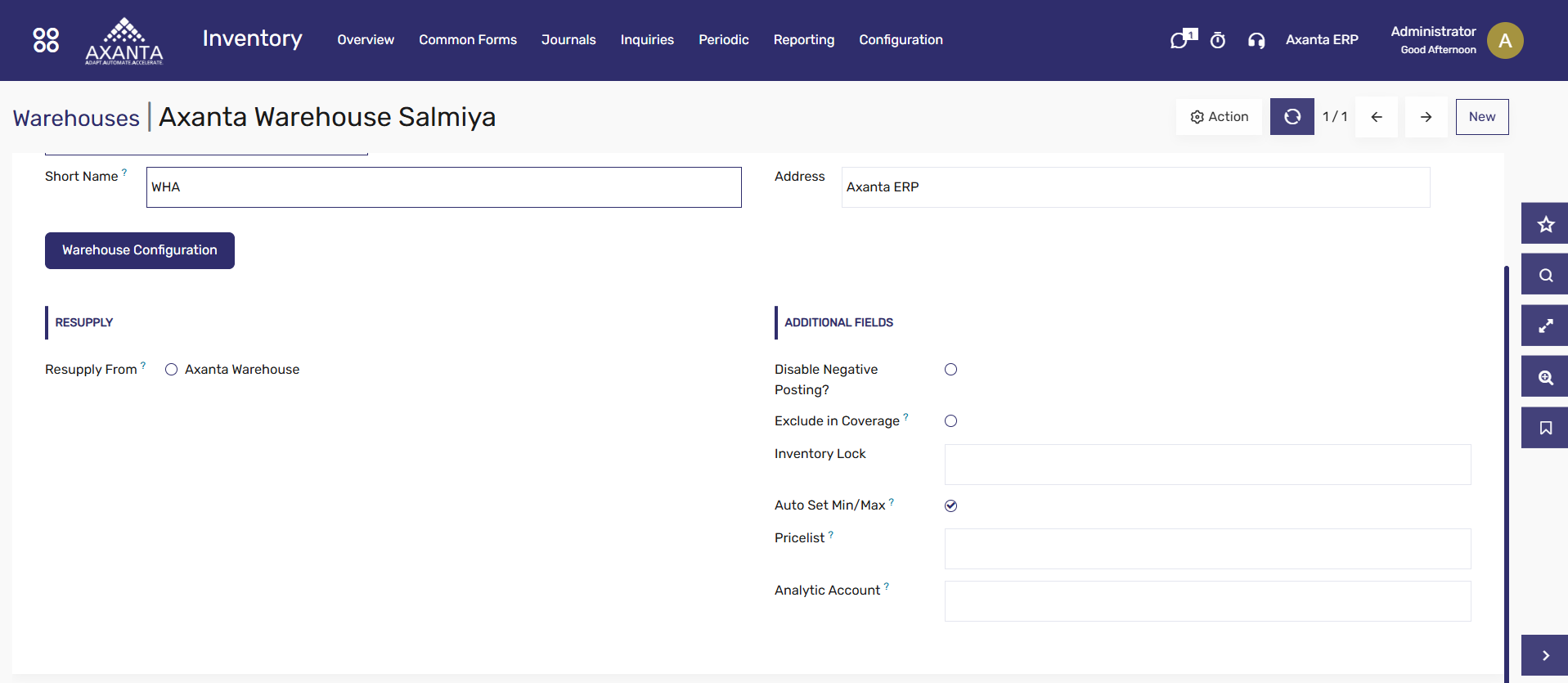Viewport: 1568px width, 683px height.
Task: Click the zoom magnifier sidebar icon
Action: (x=1545, y=377)
